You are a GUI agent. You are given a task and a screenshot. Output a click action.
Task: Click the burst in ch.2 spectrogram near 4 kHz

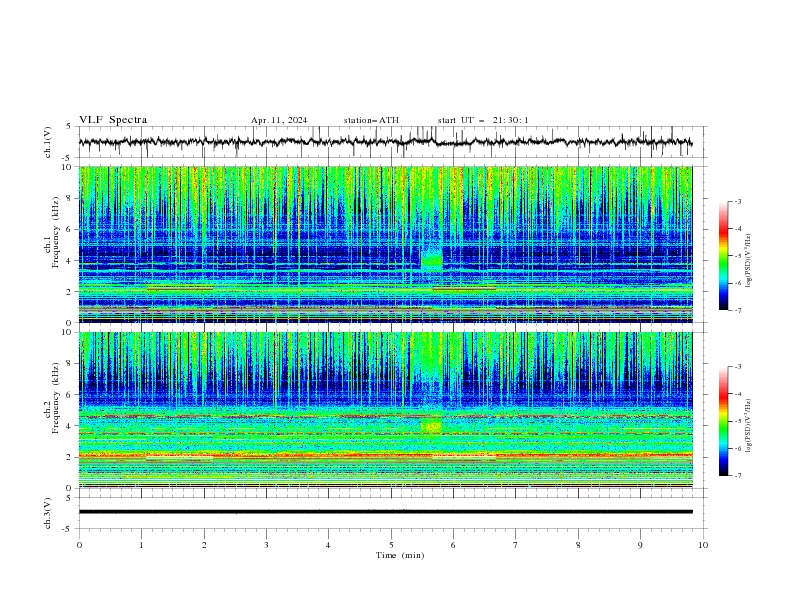431,426
